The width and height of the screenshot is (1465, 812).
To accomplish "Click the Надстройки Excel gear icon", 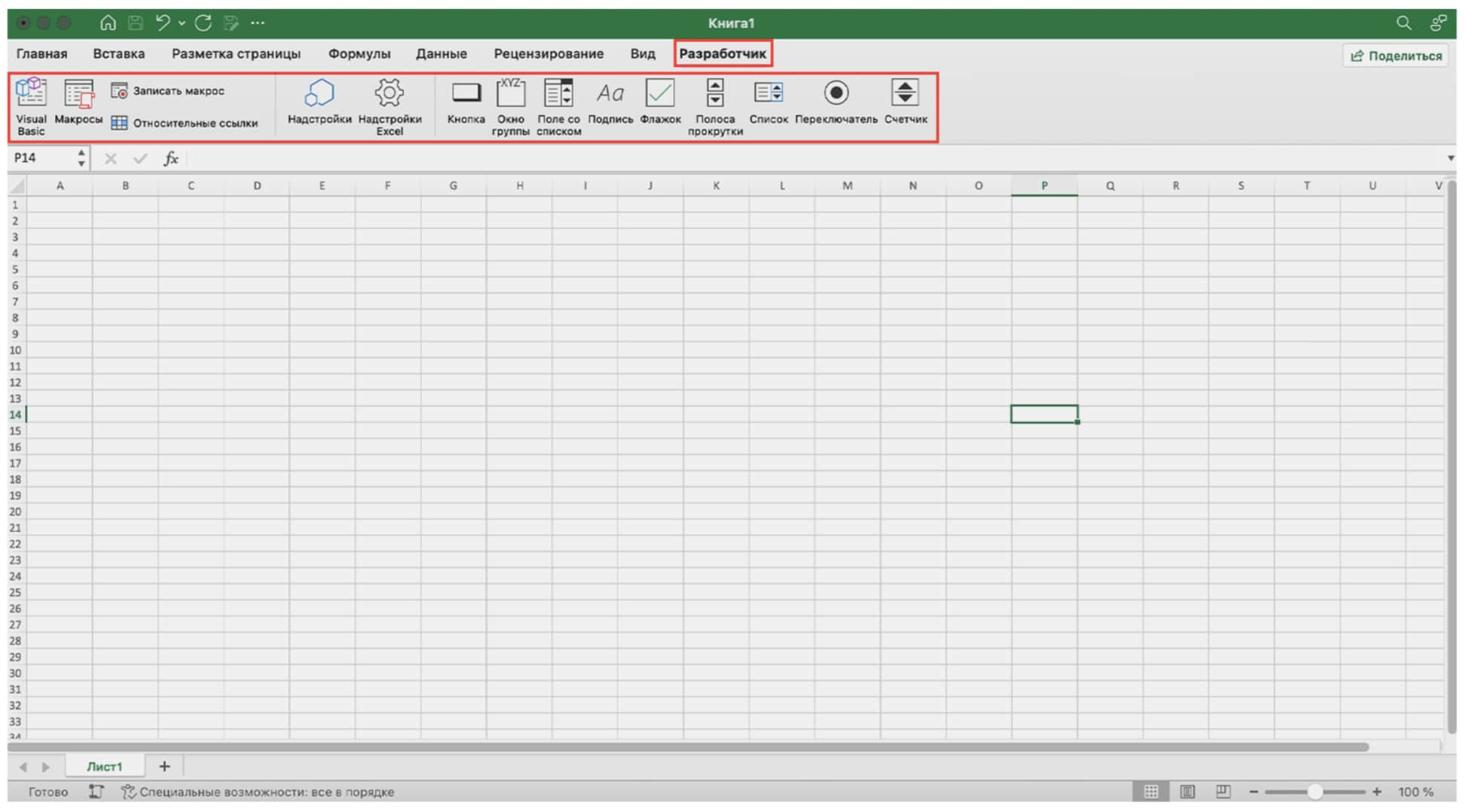I will (390, 93).
